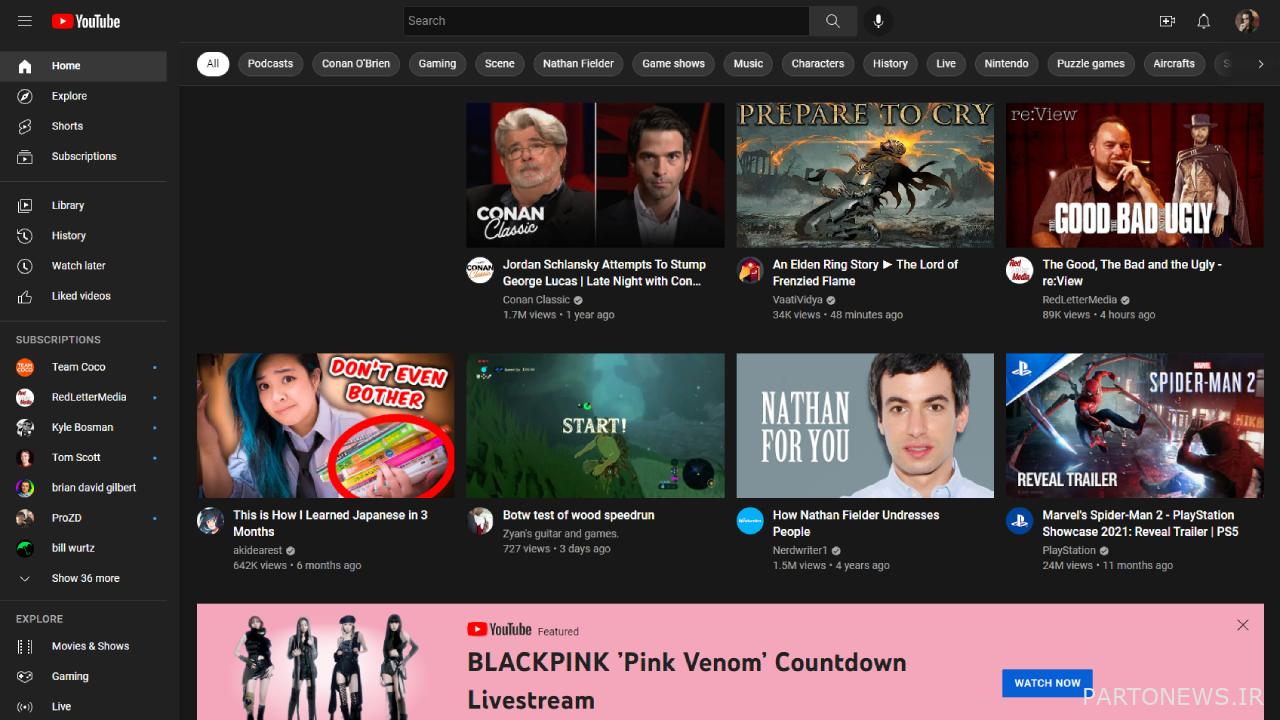This screenshot has width=1280, height=720.
Task: Select the Scene filter chip
Action: [x=499, y=64]
